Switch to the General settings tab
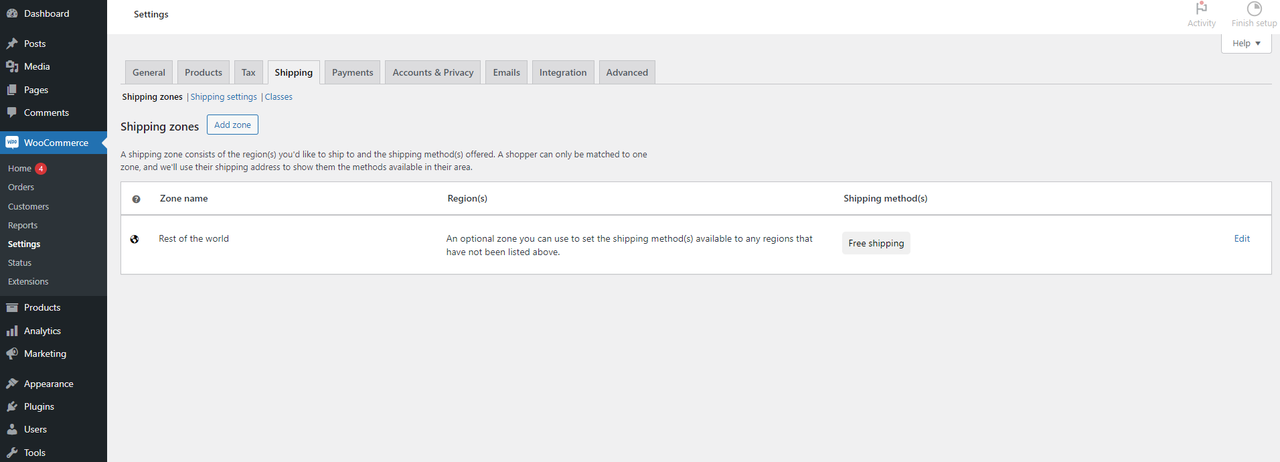Viewport: 1280px width, 462px height. pyautogui.click(x=149, y=72)
